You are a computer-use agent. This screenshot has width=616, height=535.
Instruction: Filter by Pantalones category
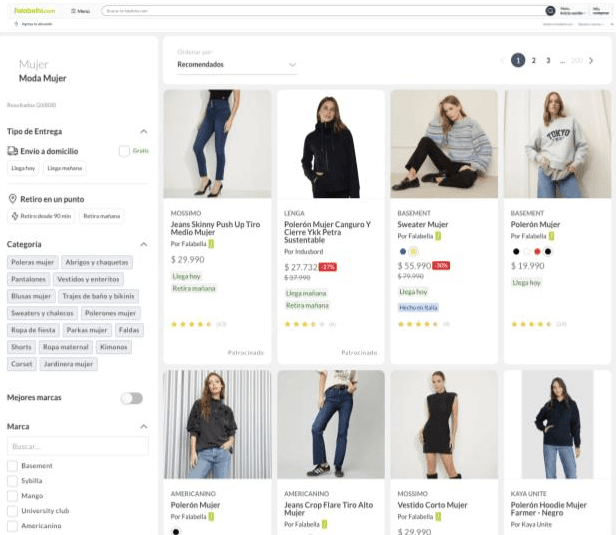click(28, 279)
